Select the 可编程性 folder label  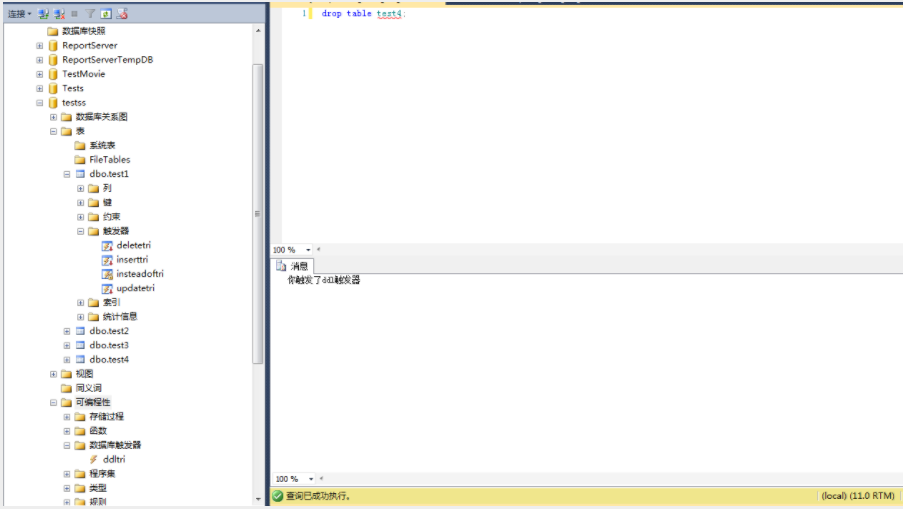[93, 402]
